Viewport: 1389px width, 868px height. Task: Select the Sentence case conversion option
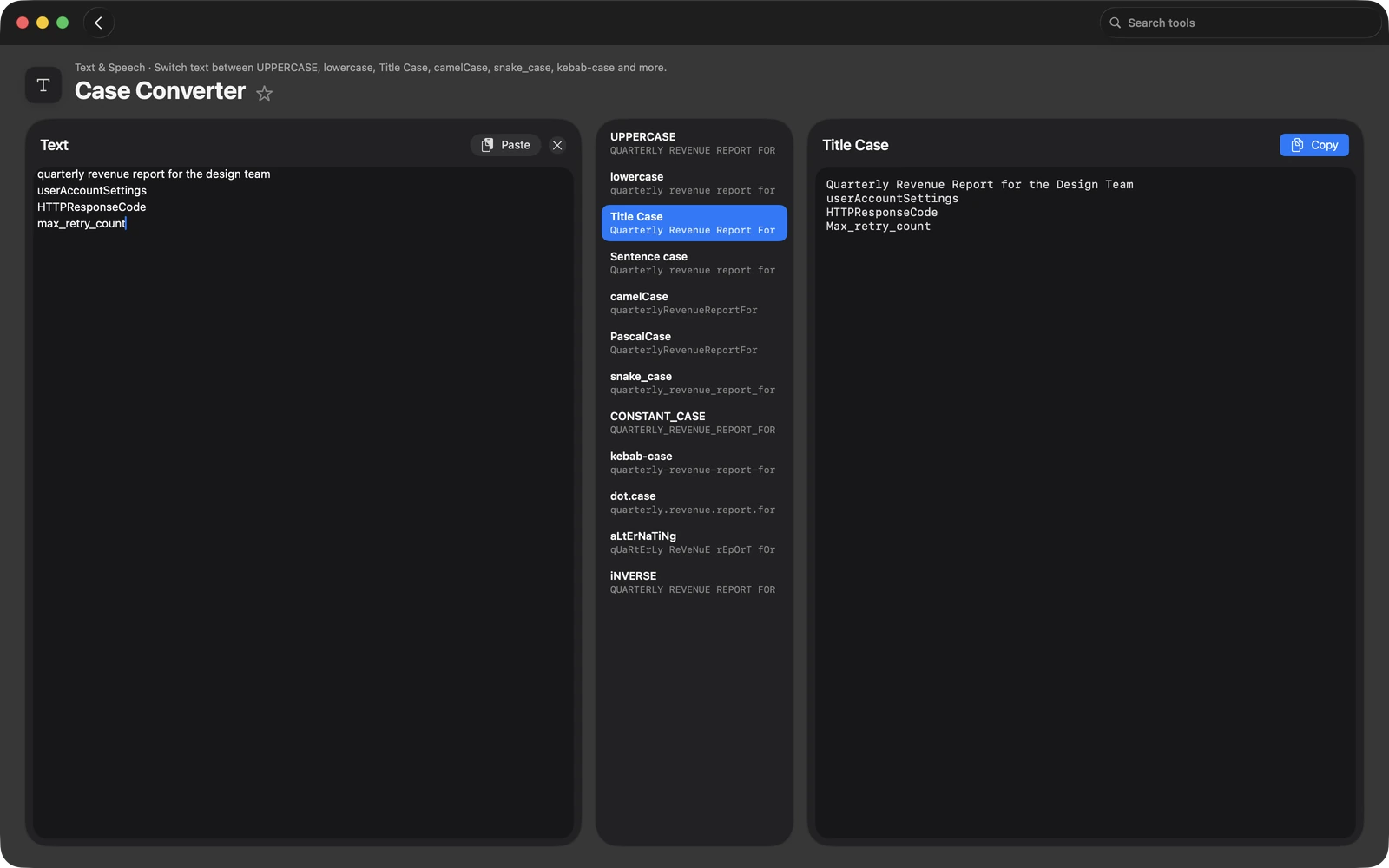tap(694, 263)
